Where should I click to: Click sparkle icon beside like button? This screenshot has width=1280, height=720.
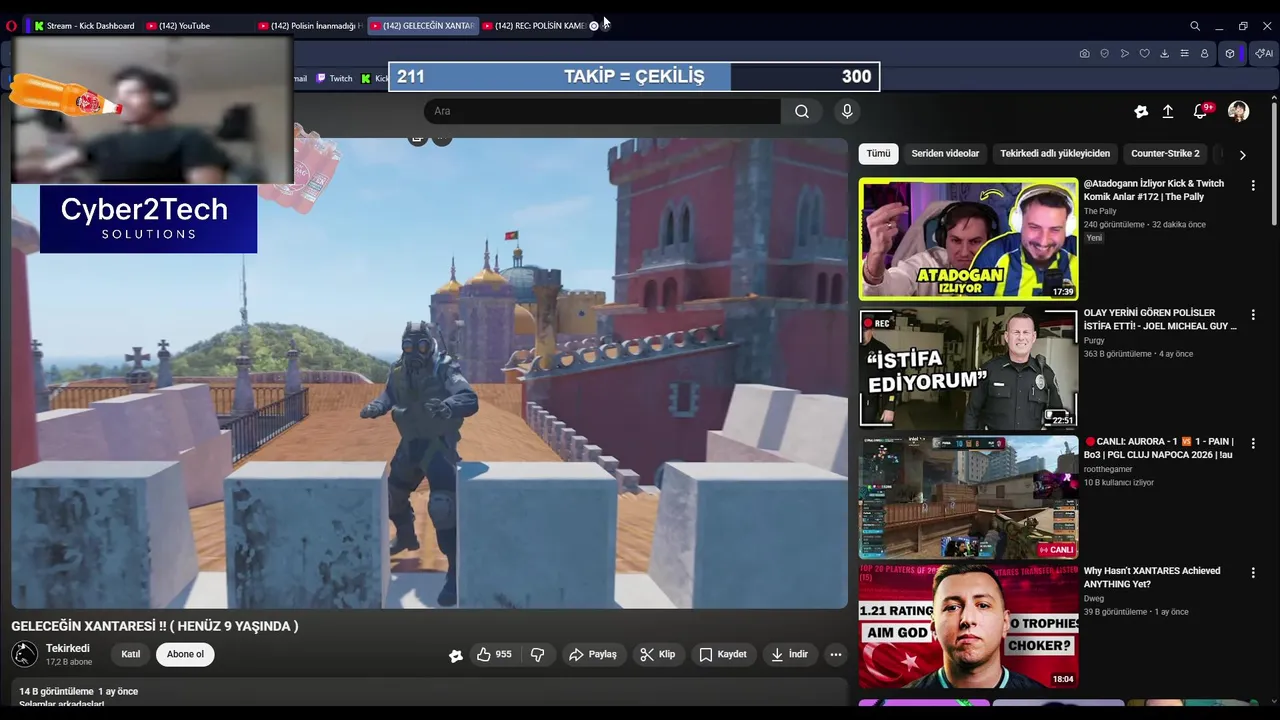click(x=456, y=655)
